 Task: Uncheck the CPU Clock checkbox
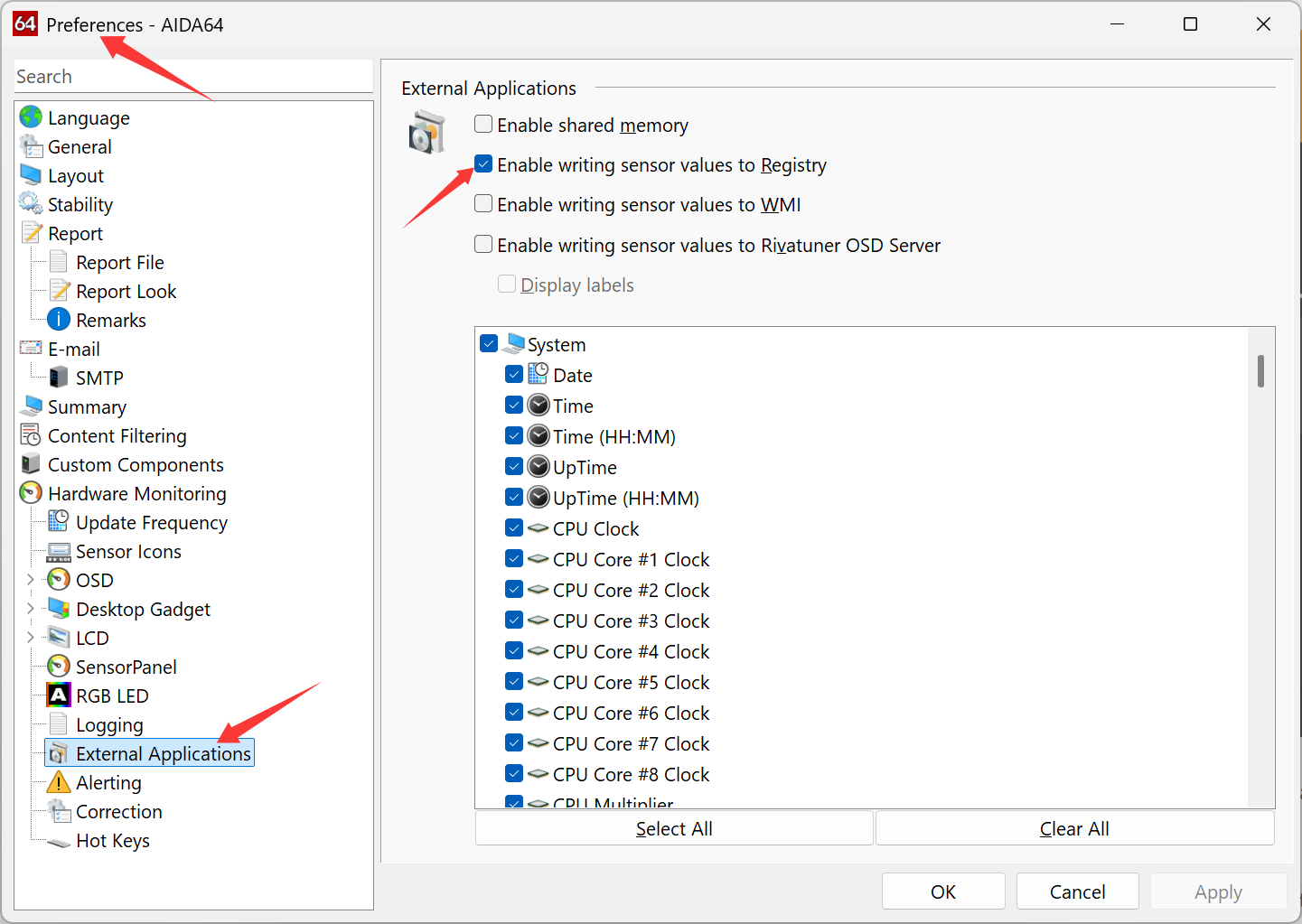click(514, 527)
